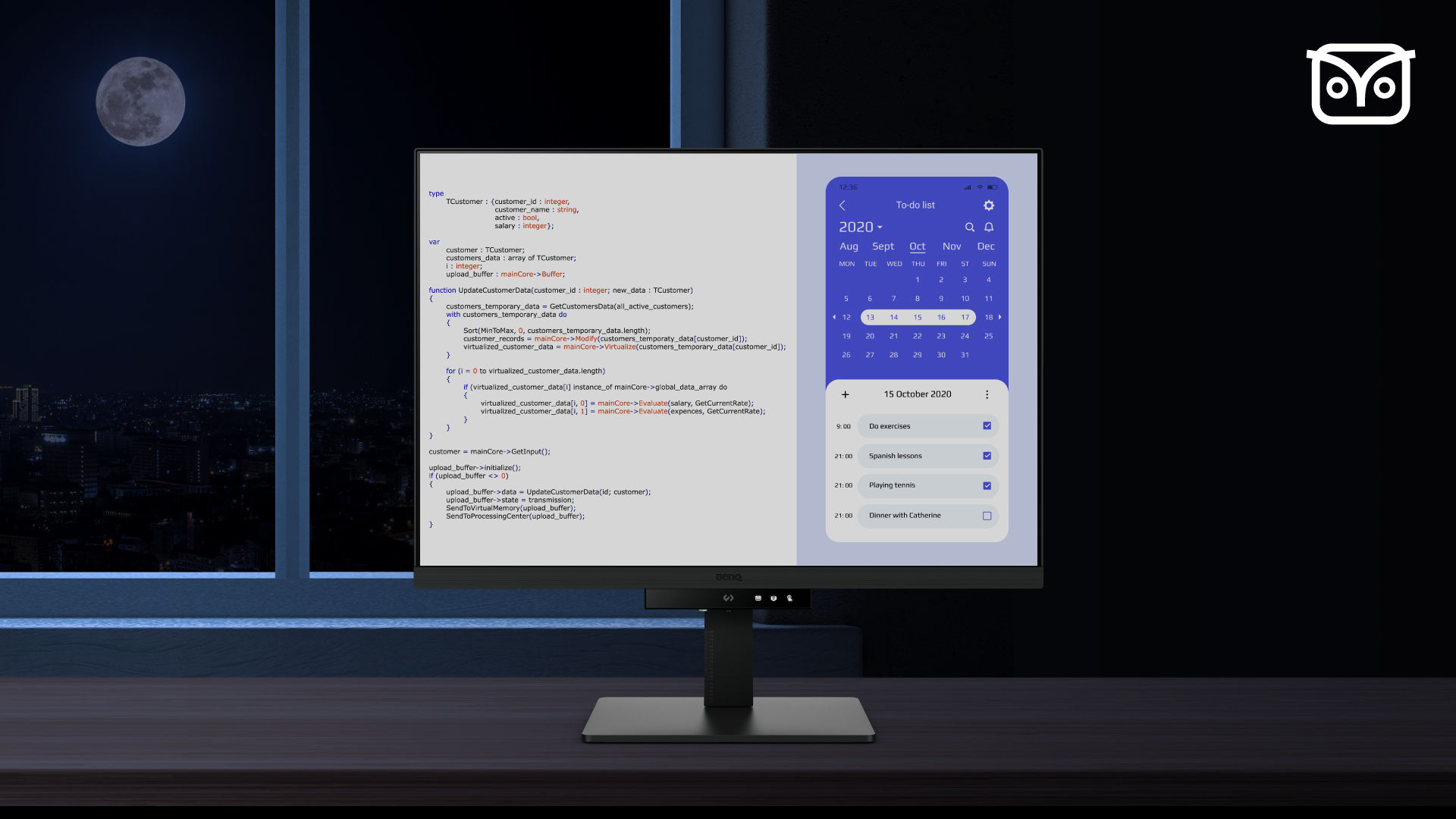
Task: Select the Sept month in calendar header
Action: [x=882, y=246]
